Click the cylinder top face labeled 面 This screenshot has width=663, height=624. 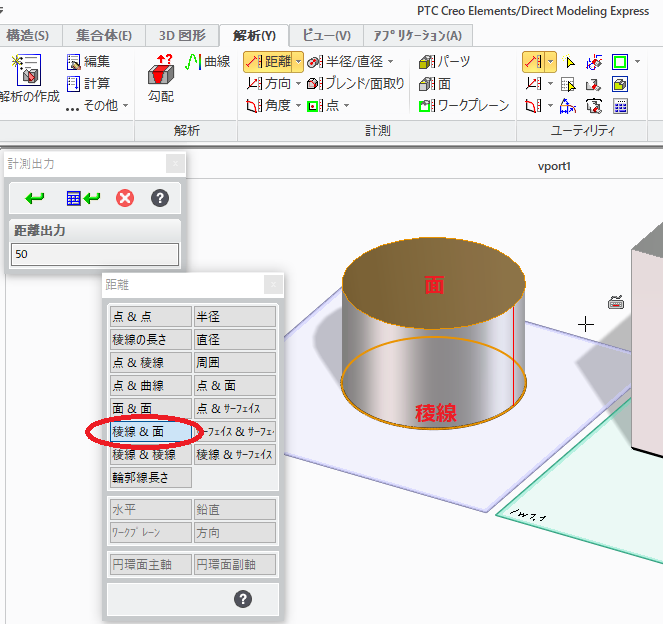click(434, 283)
